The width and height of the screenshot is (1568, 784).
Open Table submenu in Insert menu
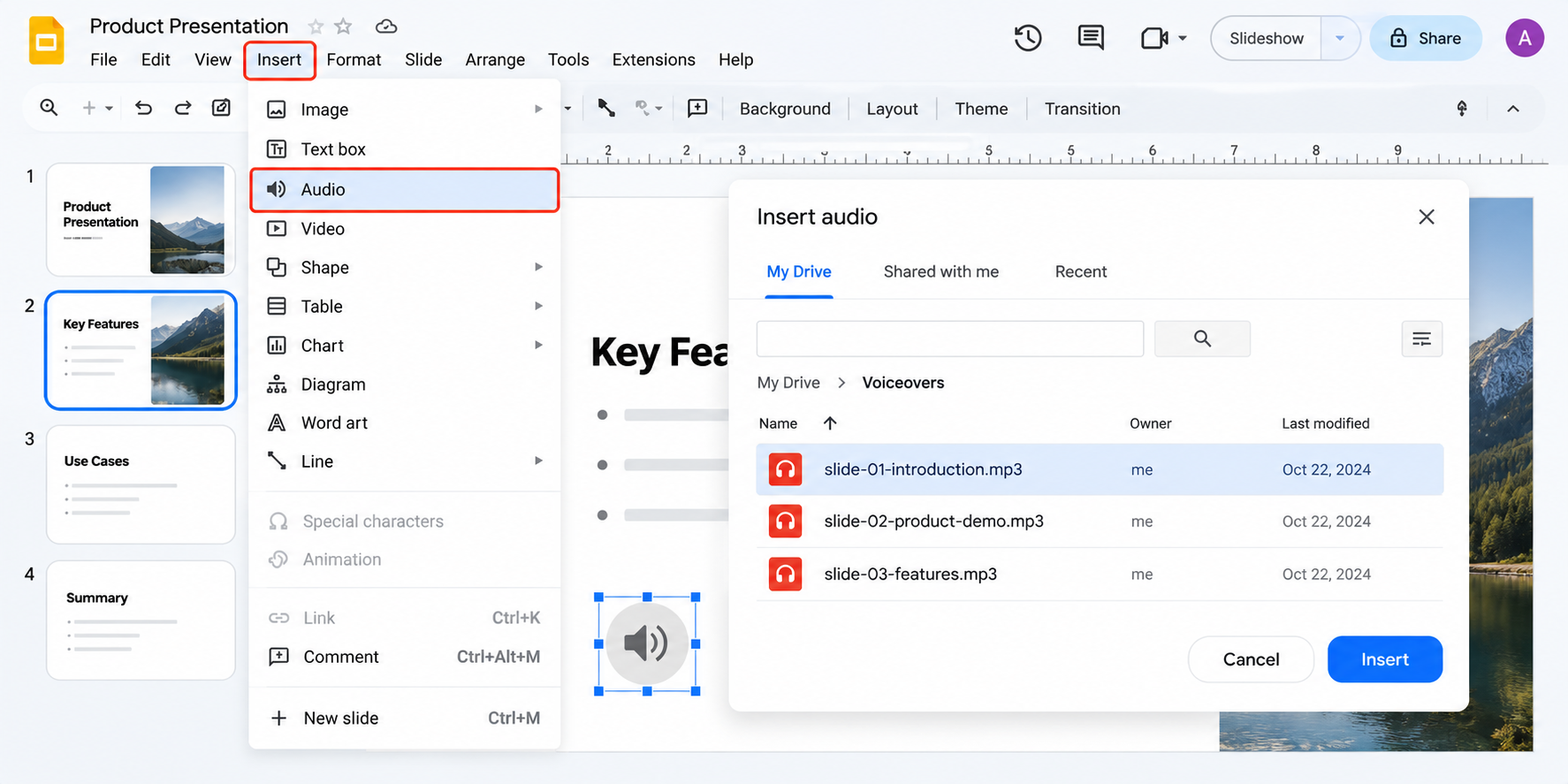click(x=405, y=306)
